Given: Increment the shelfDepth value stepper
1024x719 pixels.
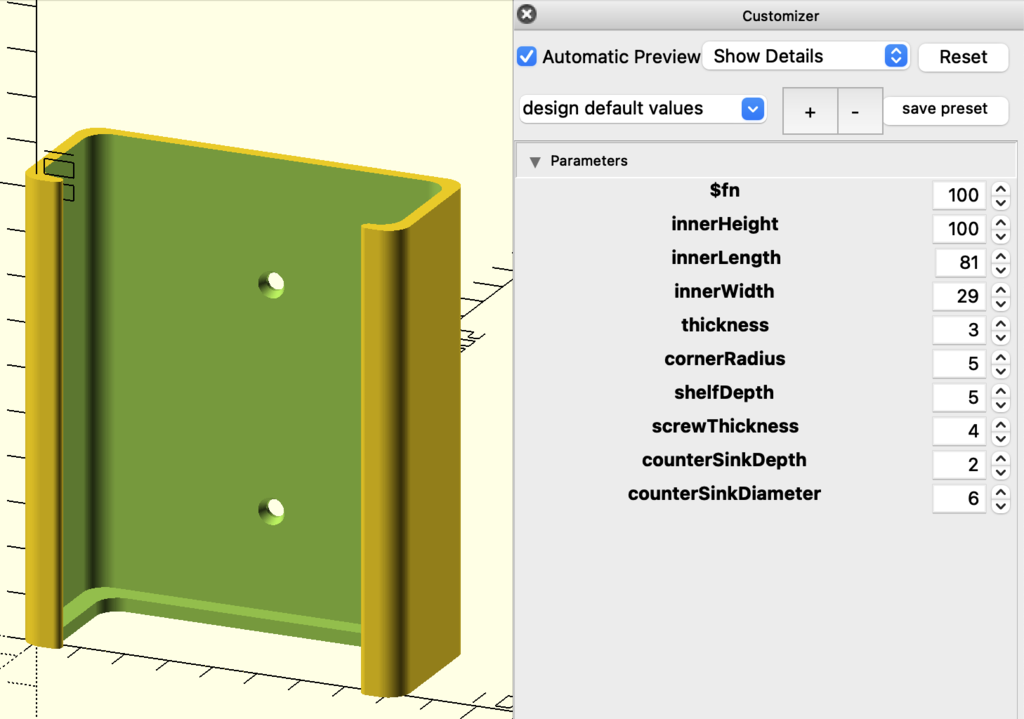Looking at the screenshot, I should [x=1000, y=391].
